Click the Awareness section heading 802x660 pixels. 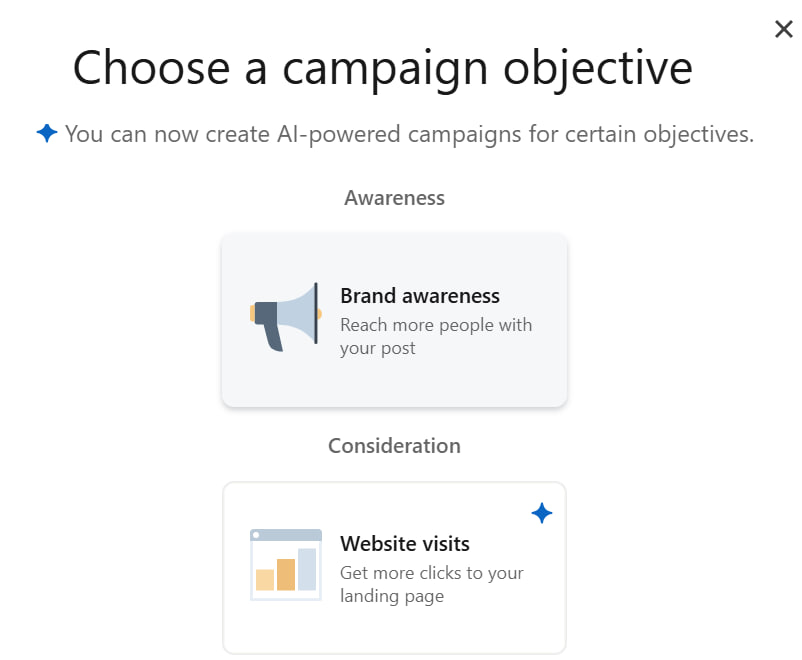pyautogui.click(x=394, y=198)
